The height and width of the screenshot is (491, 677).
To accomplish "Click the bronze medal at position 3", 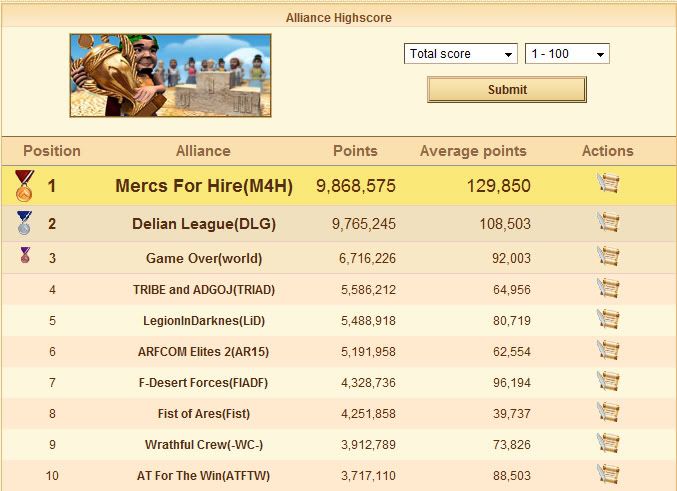I will (x=25, y=255).
